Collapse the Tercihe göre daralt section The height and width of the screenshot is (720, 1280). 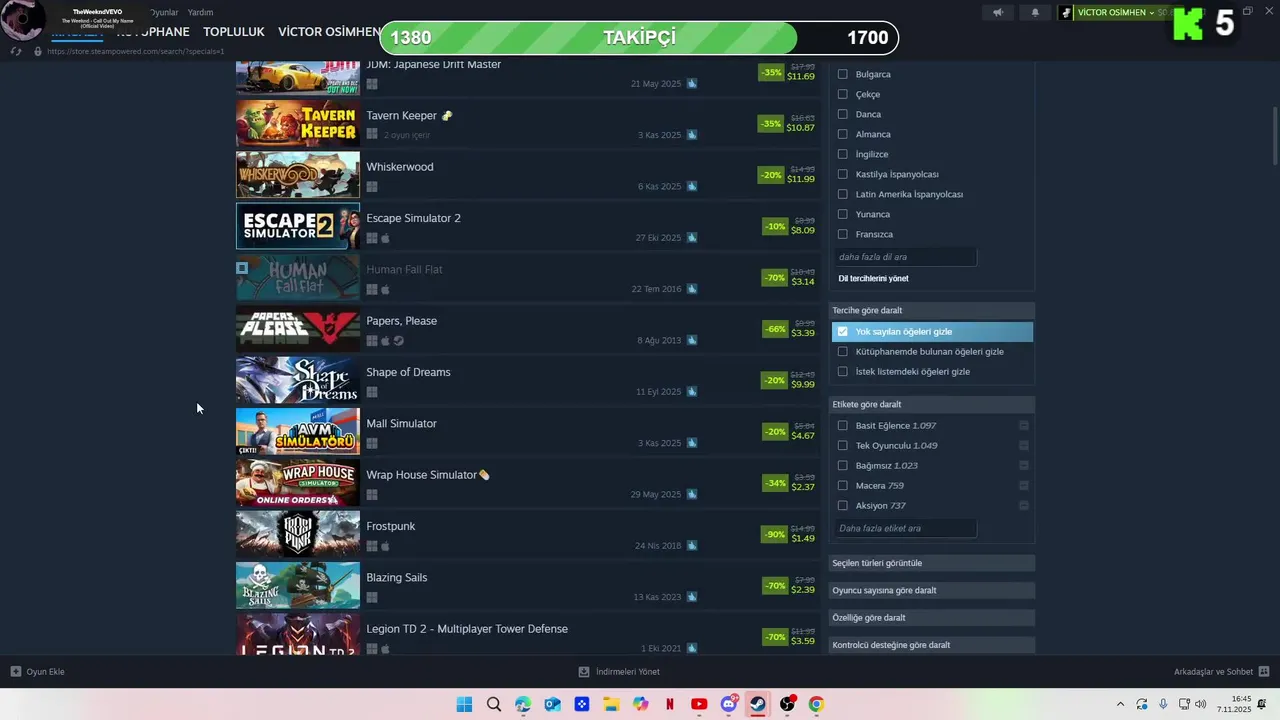[932, 310]
